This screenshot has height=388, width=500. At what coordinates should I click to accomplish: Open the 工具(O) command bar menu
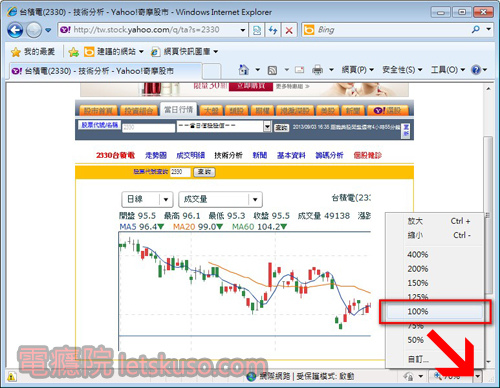(x=448, y=70)
